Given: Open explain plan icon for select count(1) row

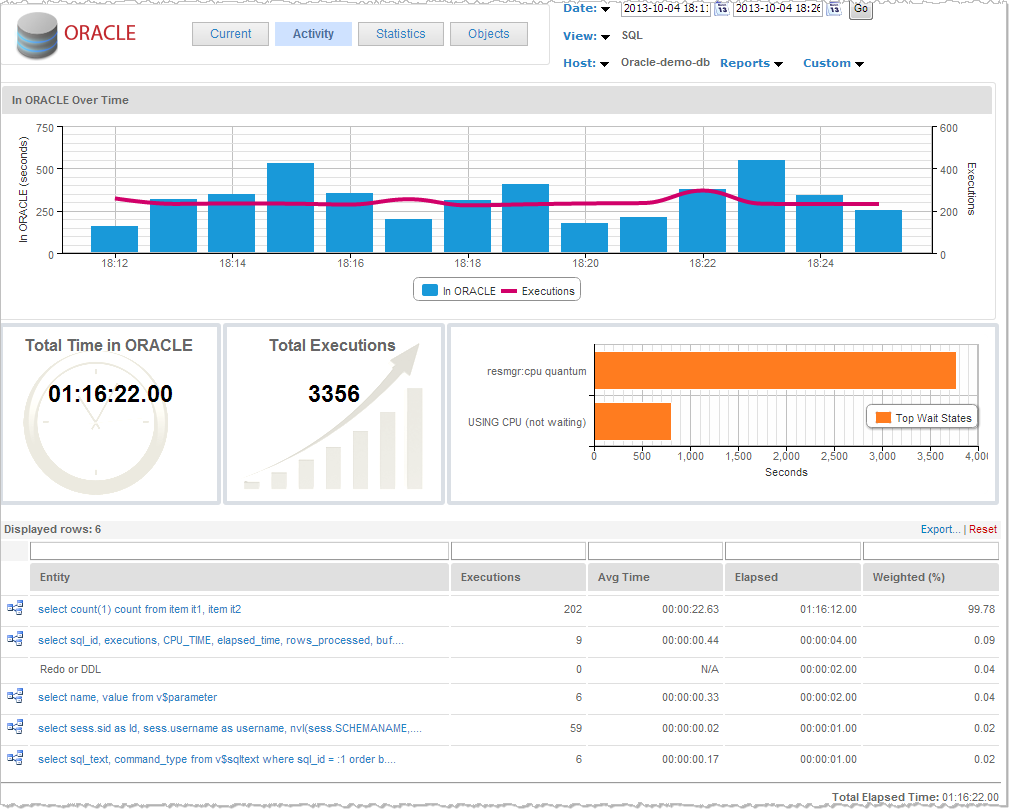Looking at the screenshot, I should point(15,608).
